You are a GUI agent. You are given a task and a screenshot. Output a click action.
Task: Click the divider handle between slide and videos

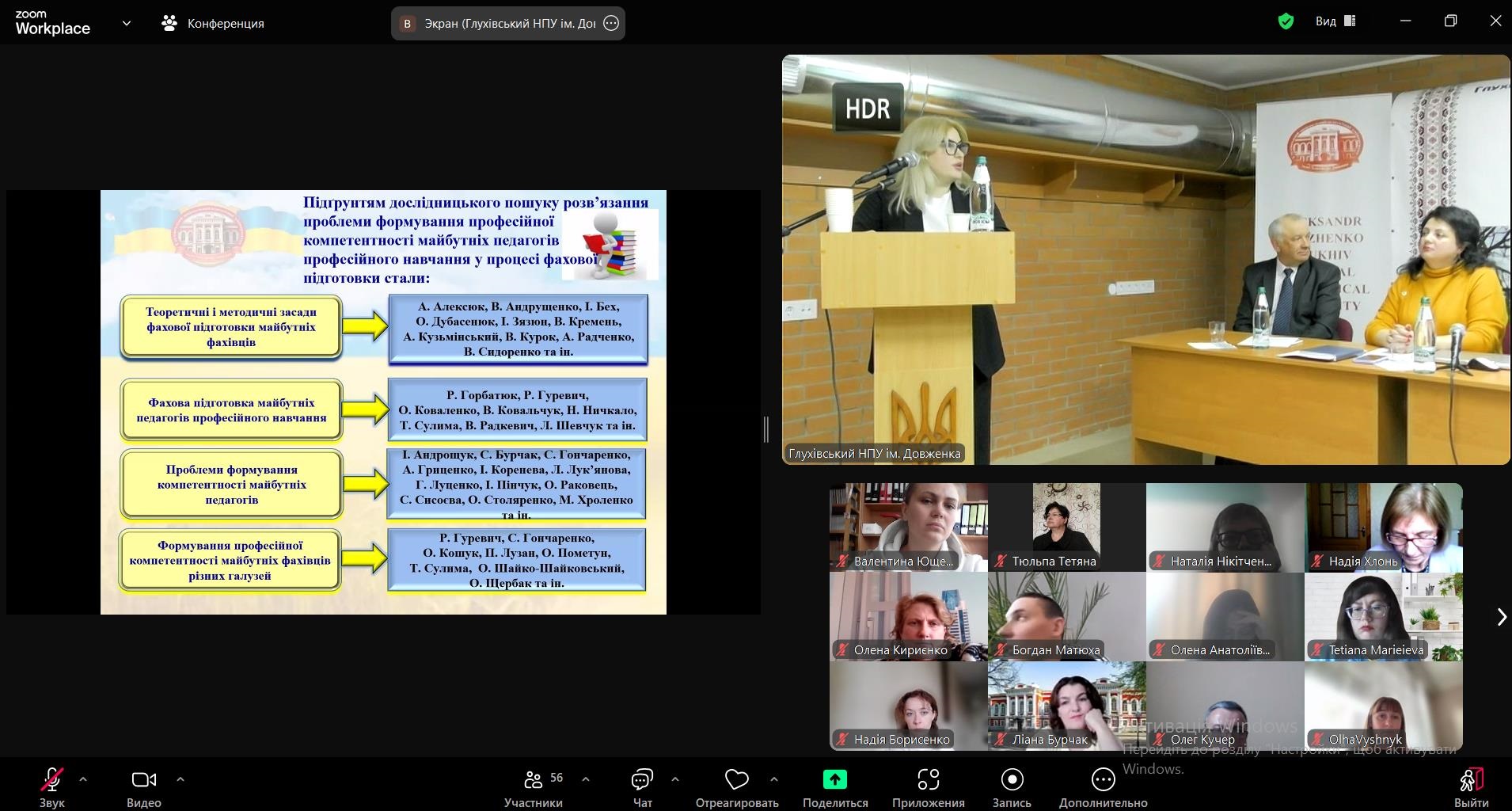766,429
